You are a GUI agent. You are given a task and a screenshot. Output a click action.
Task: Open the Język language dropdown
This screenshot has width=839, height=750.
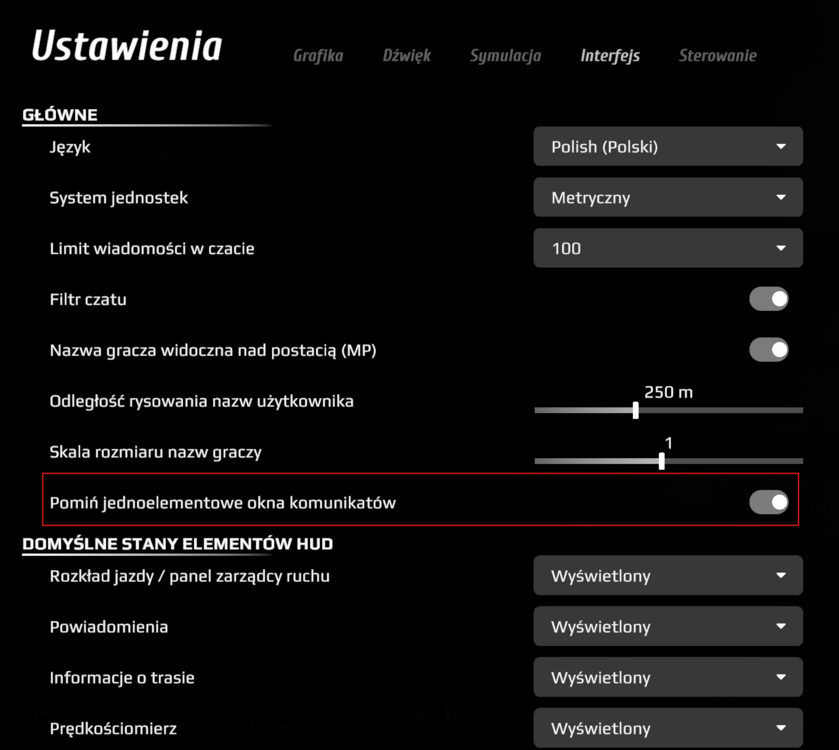pos(667,147)
